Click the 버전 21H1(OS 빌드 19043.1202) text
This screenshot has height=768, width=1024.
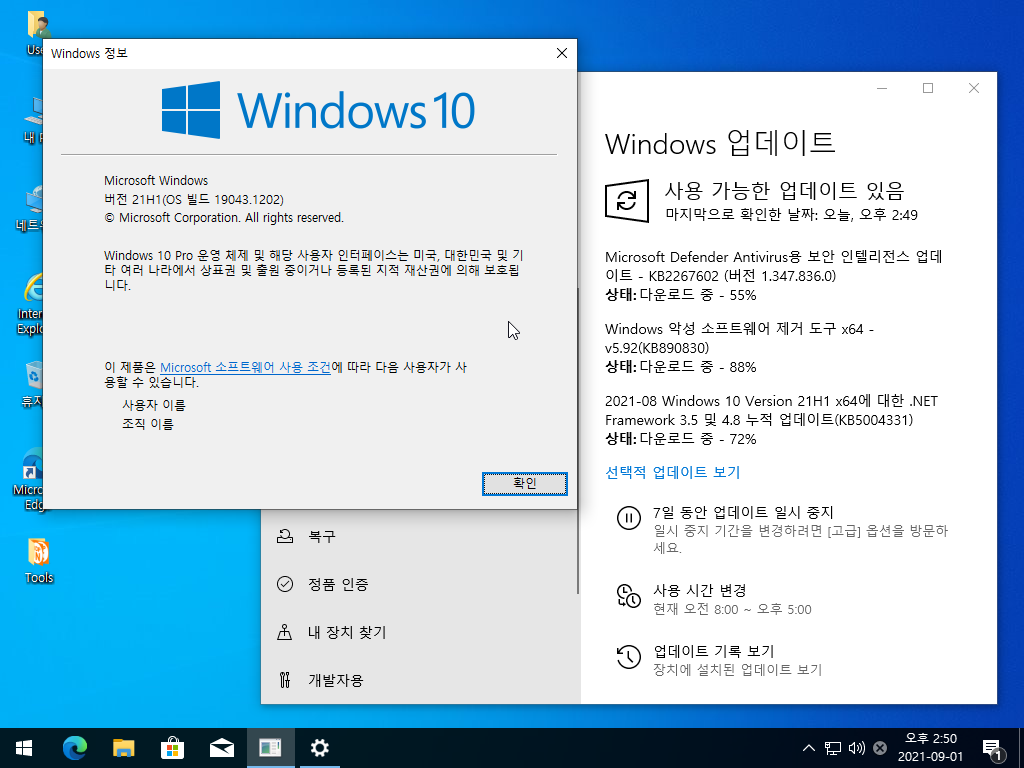(x=193, y=199)
